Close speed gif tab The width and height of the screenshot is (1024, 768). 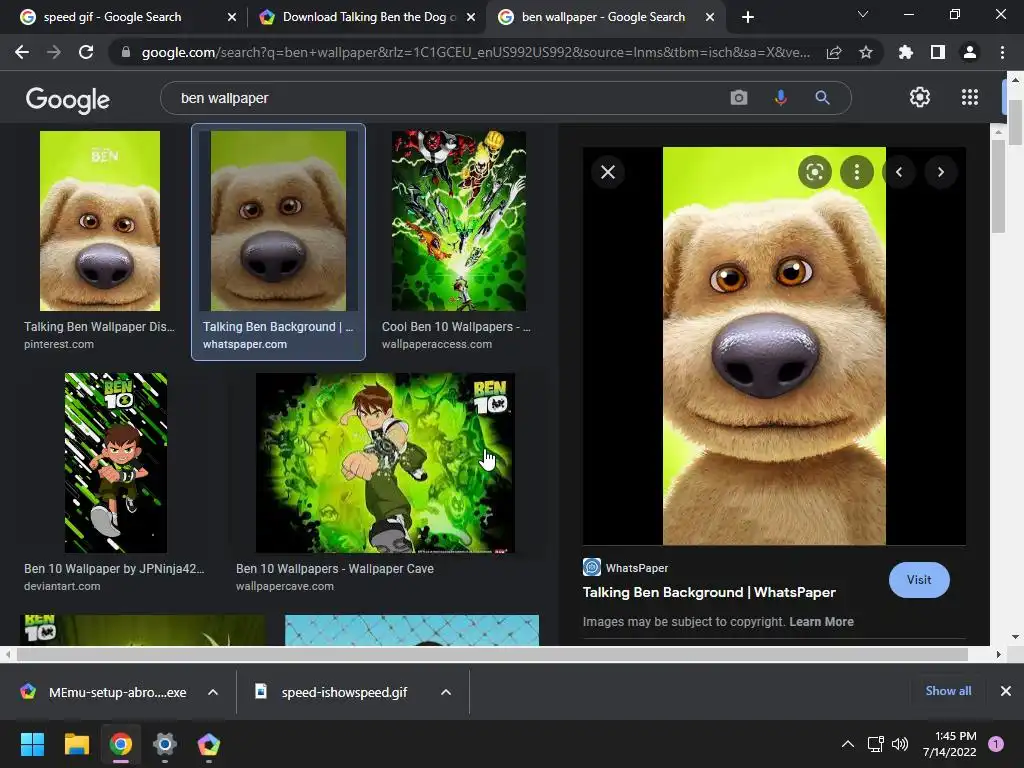pyautogui.click(x=232, y=17)
